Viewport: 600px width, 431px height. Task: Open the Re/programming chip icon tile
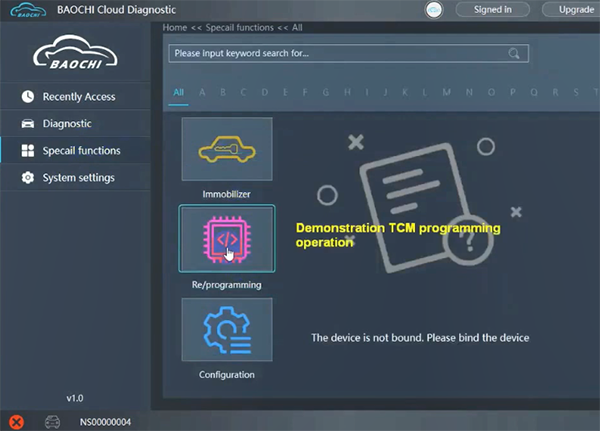point(227,238)
